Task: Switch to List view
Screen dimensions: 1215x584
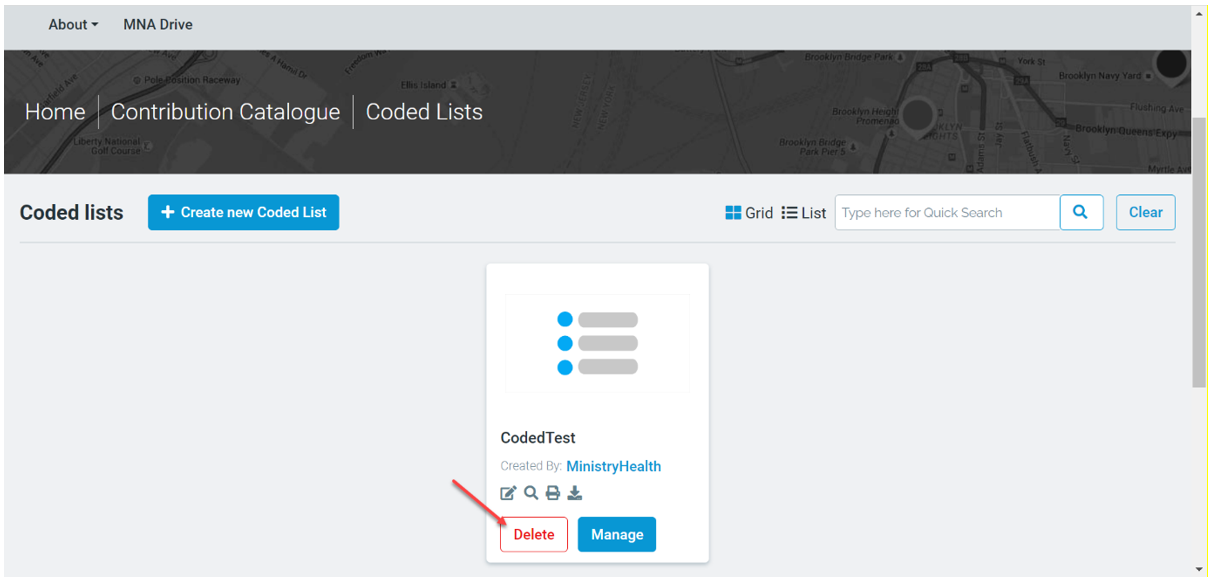Action: (804, 213)
